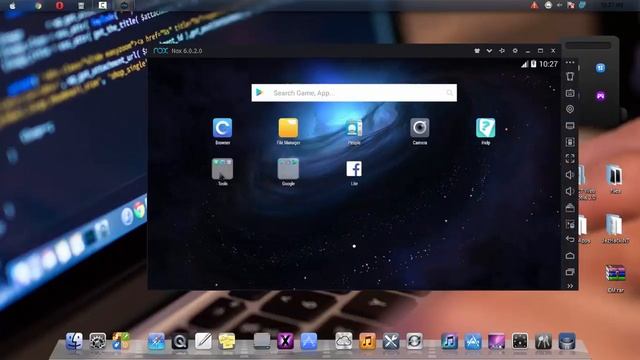Screen dimensions: 640x360
Task: Click the keyboard control icon in sidebar
Action: pos(570,93)
